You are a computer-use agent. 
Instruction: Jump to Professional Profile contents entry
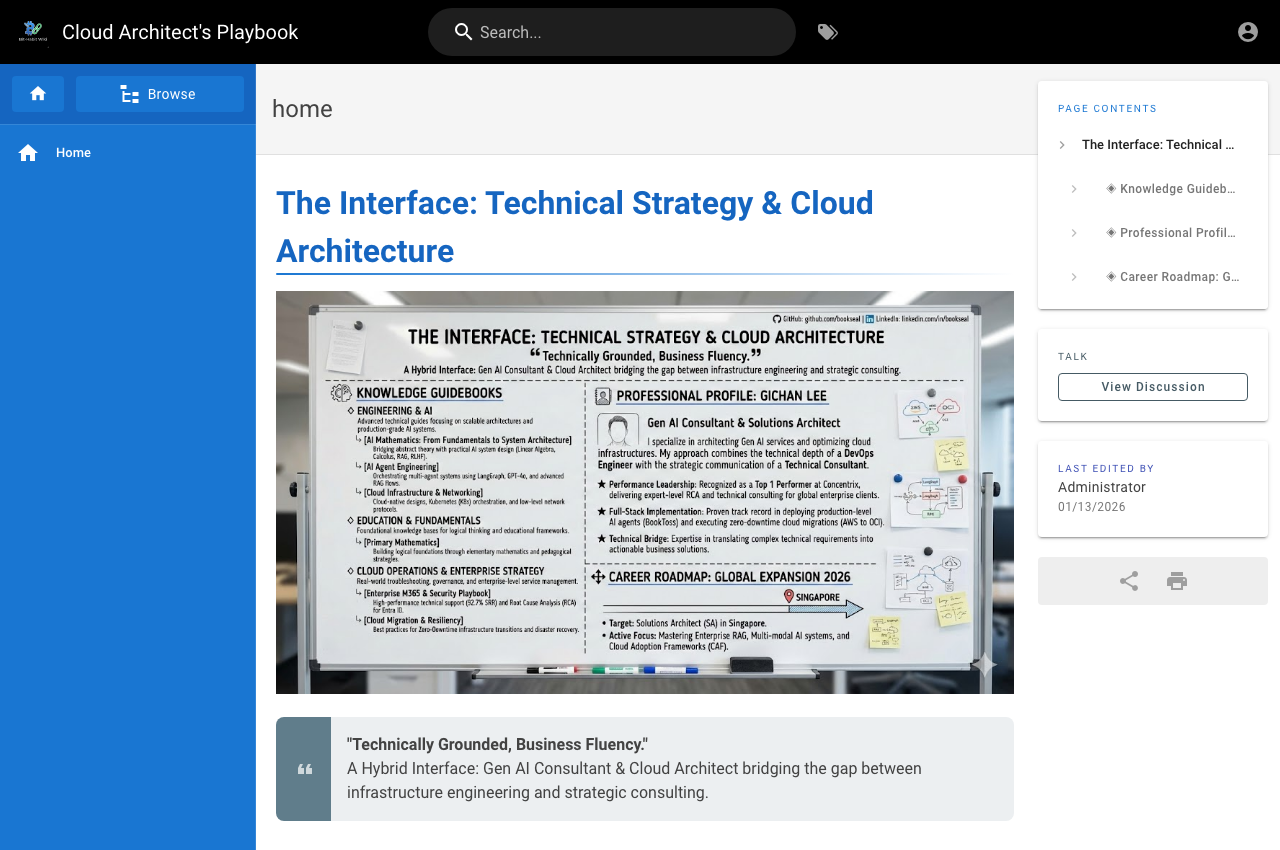tap(1171, 233)
